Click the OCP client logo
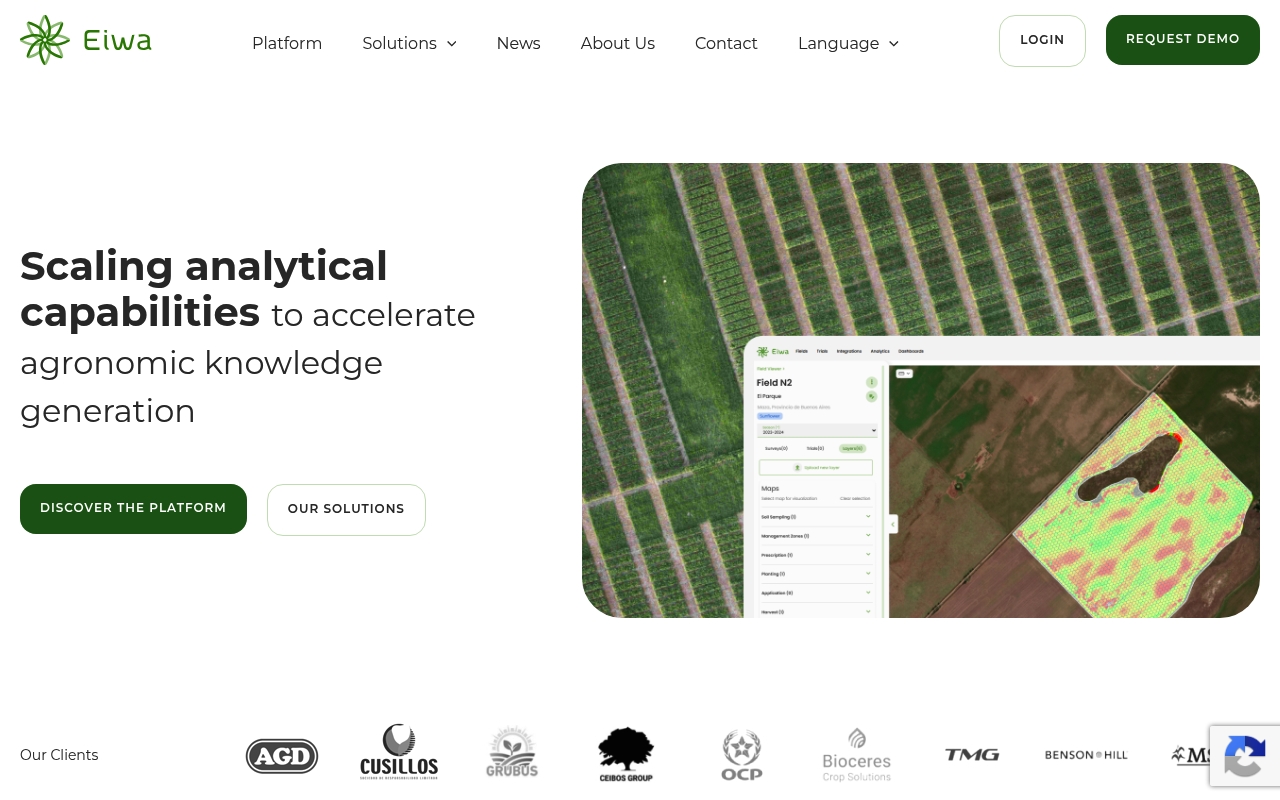 pyautogui.click(x=742, y=755)
